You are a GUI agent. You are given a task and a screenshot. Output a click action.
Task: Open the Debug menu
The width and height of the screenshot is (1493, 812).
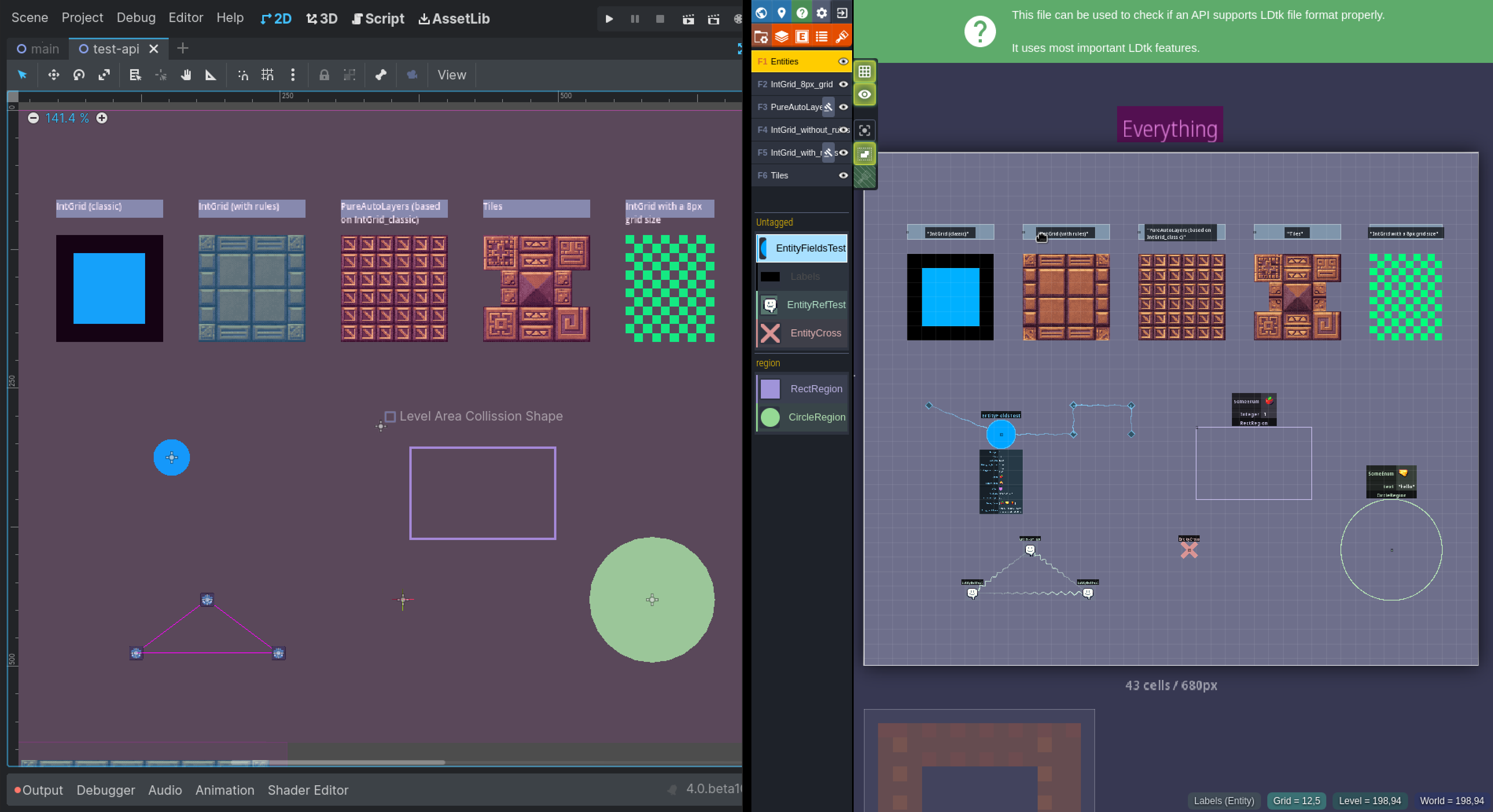[136, 17]
